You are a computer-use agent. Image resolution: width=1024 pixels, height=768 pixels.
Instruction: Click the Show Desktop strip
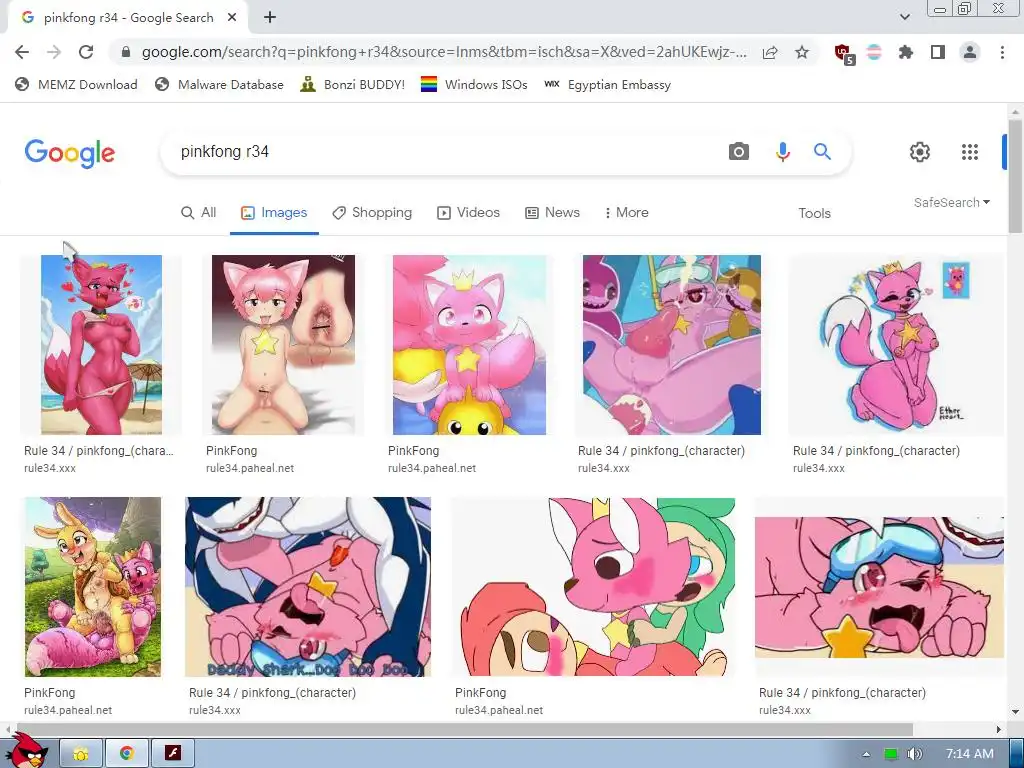(1017, 754)
